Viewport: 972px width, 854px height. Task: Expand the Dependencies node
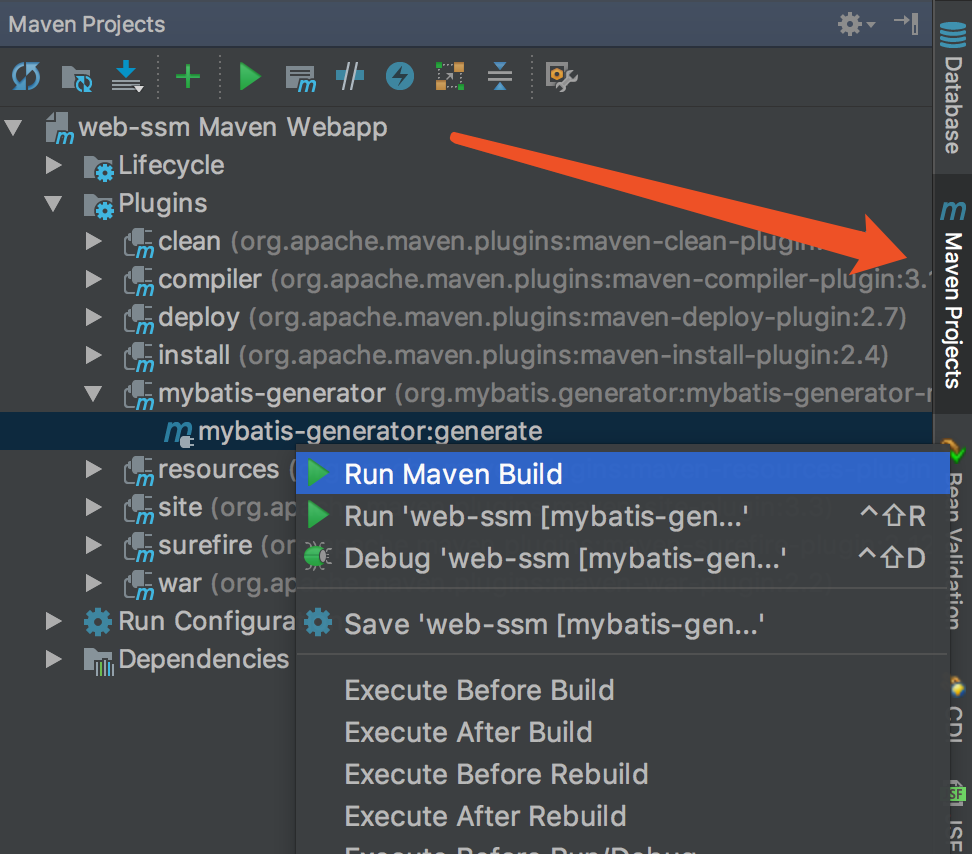pos(53,659)
